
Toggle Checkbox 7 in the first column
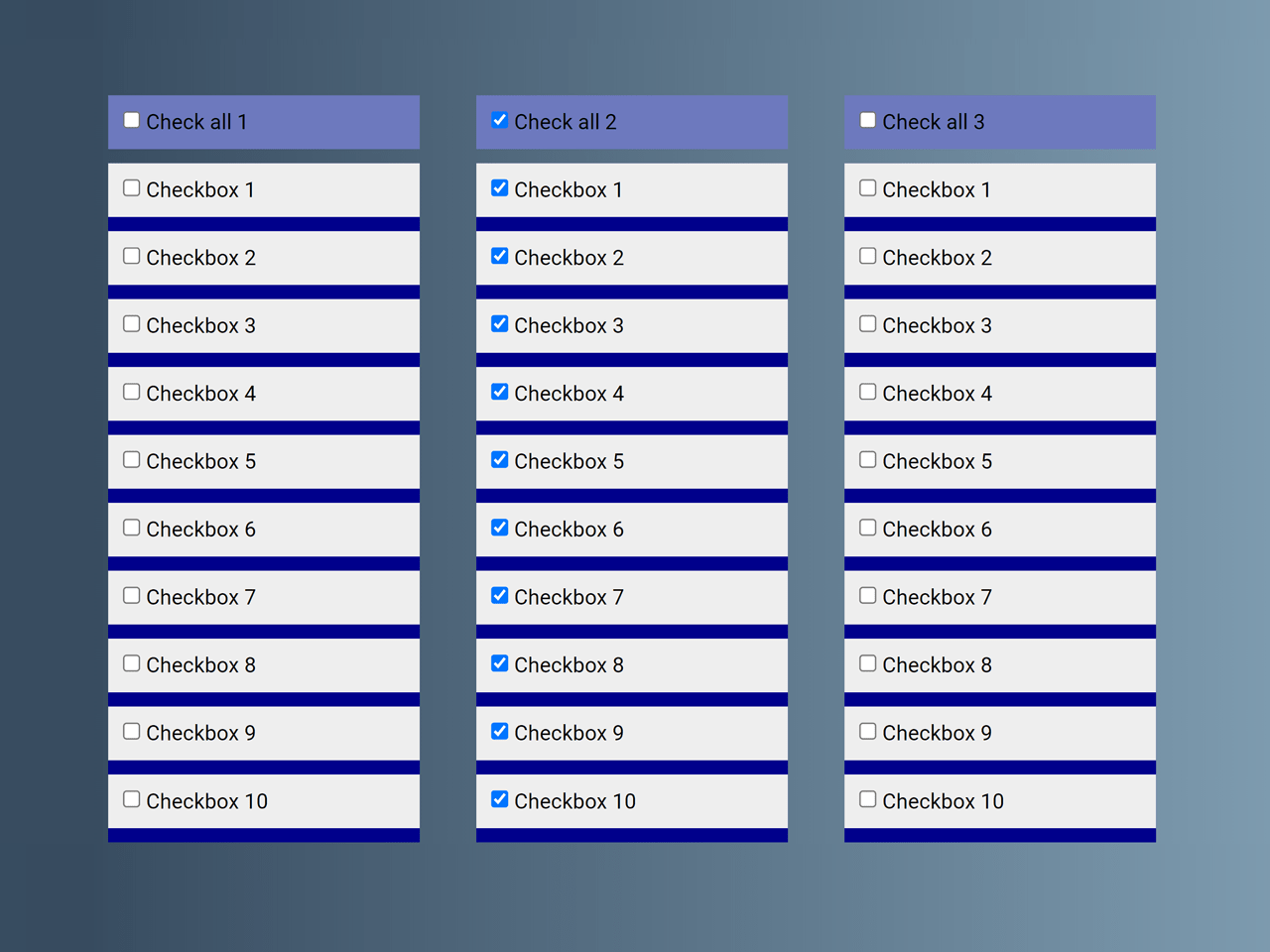131,595
